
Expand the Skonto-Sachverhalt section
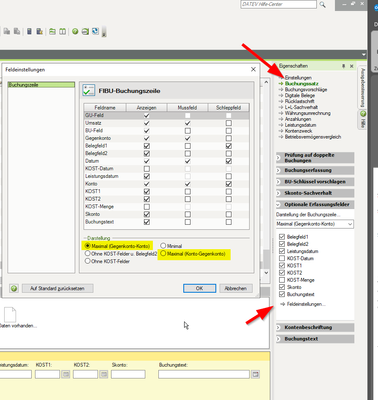[315, 193]
